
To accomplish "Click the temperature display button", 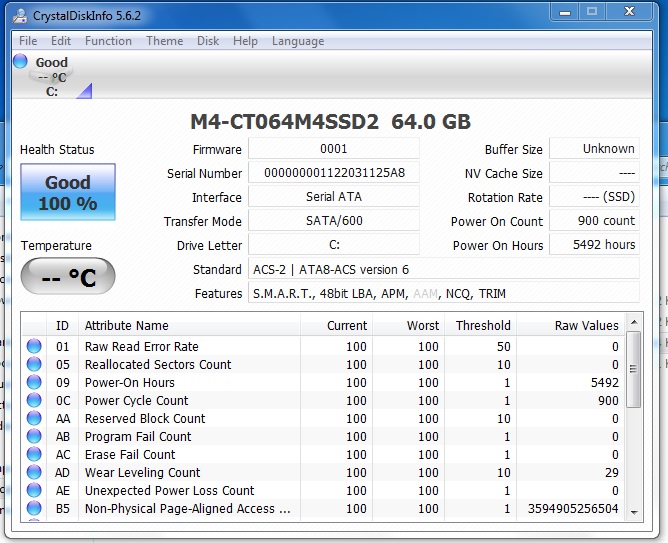I will tap(68, 276).
